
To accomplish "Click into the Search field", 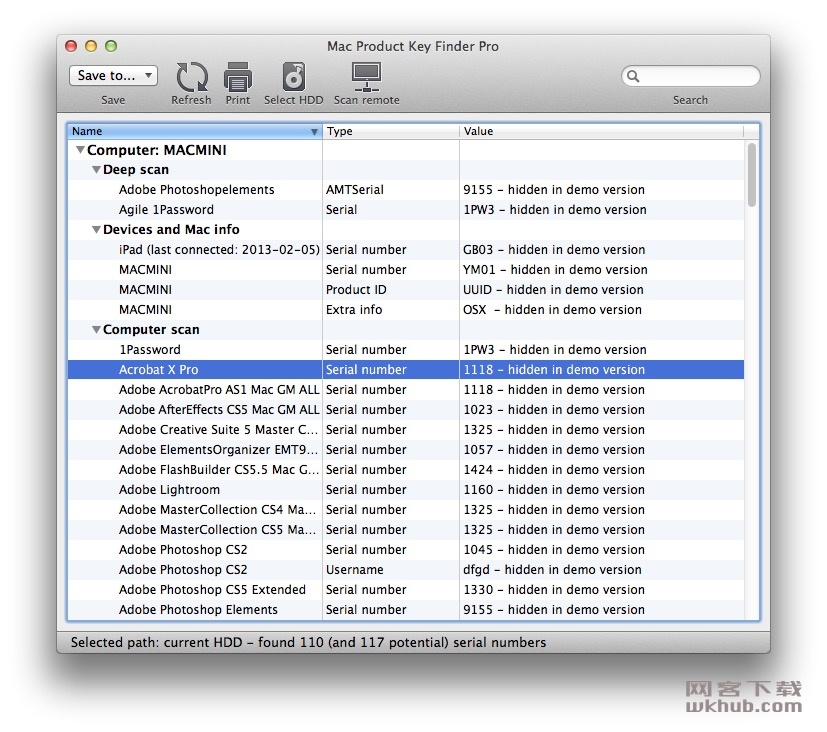I will point(691,76).
